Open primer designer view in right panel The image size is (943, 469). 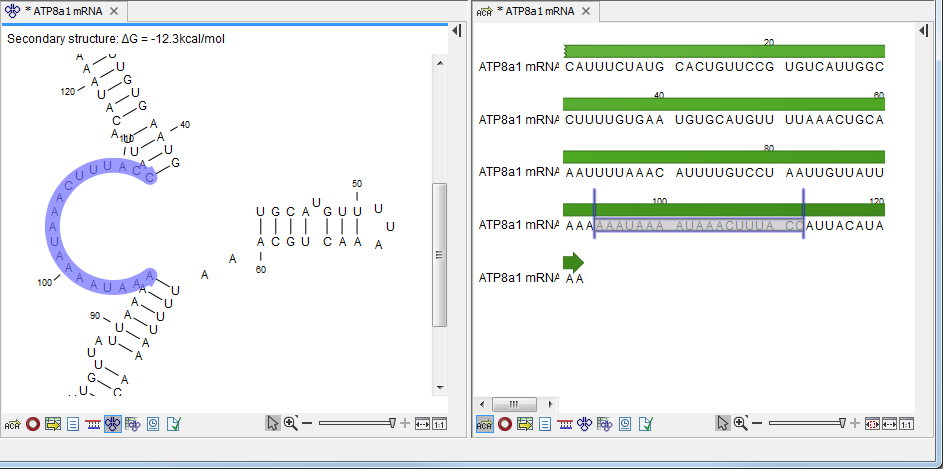click(565, 424)
